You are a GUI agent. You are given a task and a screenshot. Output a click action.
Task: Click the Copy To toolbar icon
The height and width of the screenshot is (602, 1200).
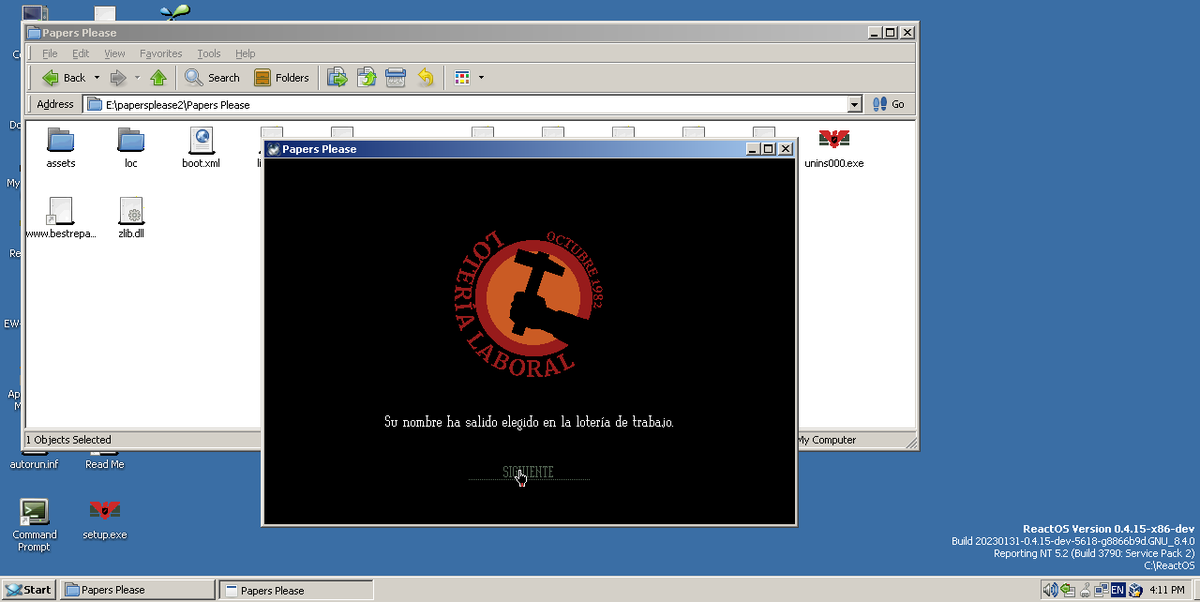point(366,77)
